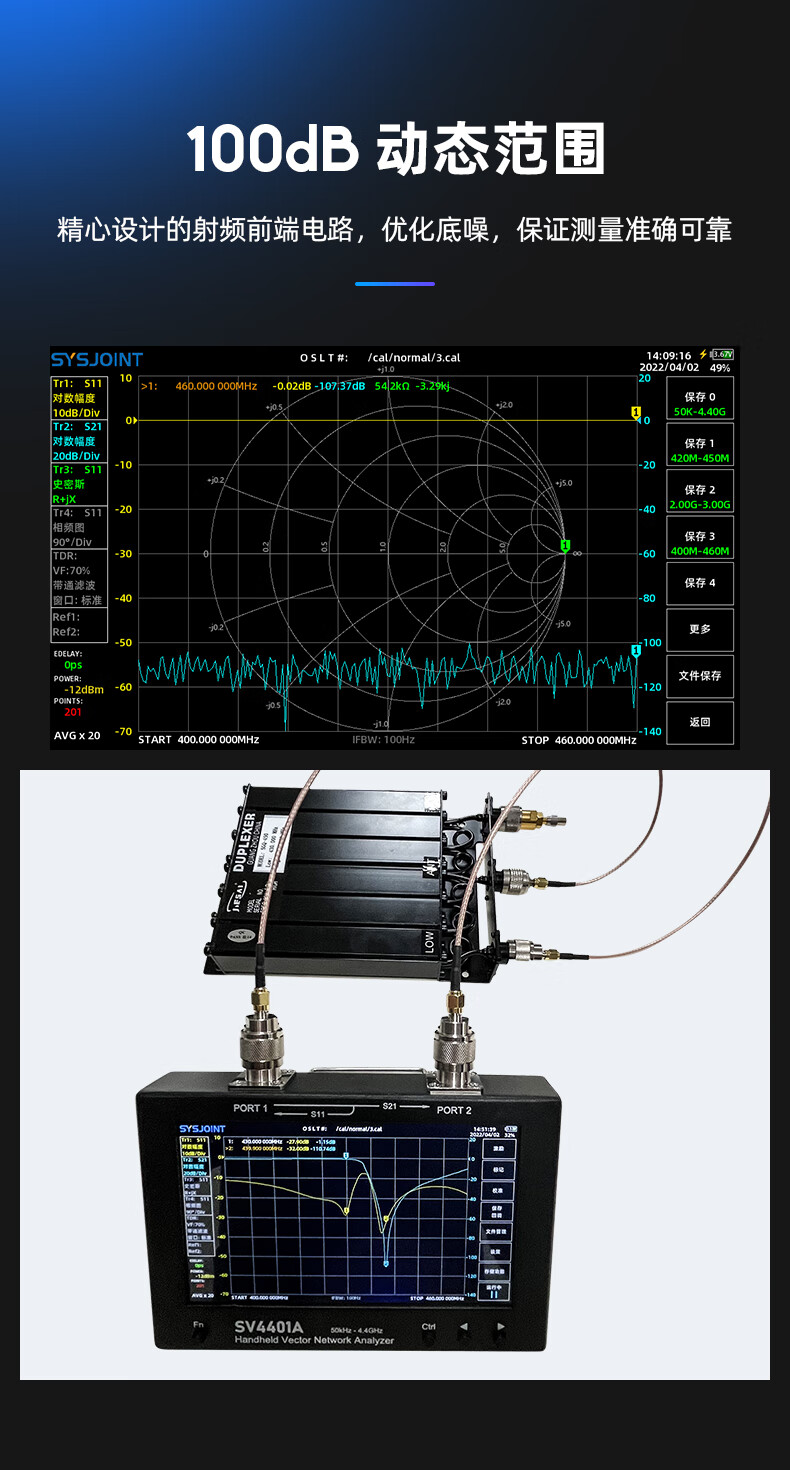Toggle trace Tr2 S21 log magnitude
The height and width of the screenshot is (1470, 790).
[x=77, y=440]
